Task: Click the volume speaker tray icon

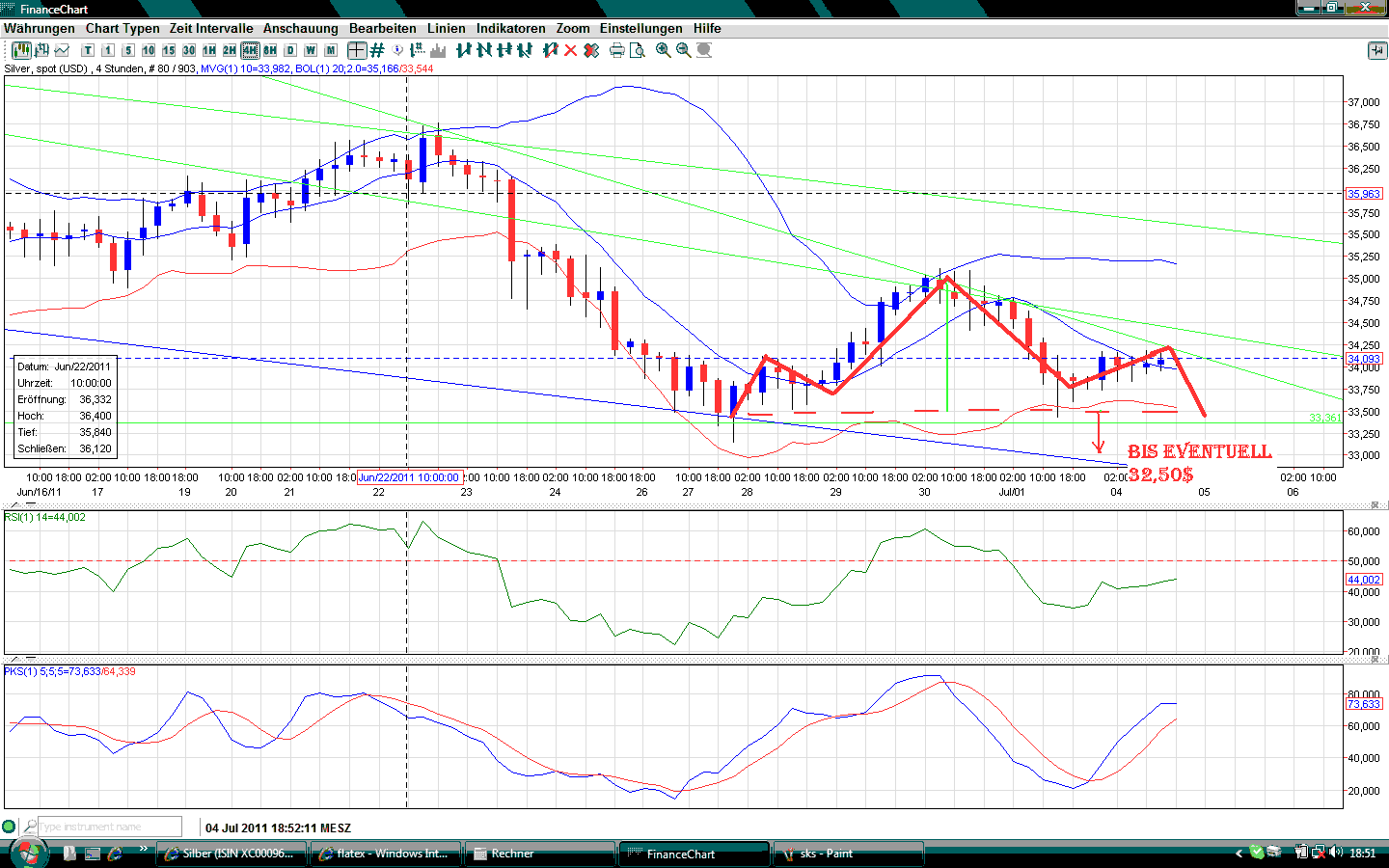Action: [x=1336, y=853]
